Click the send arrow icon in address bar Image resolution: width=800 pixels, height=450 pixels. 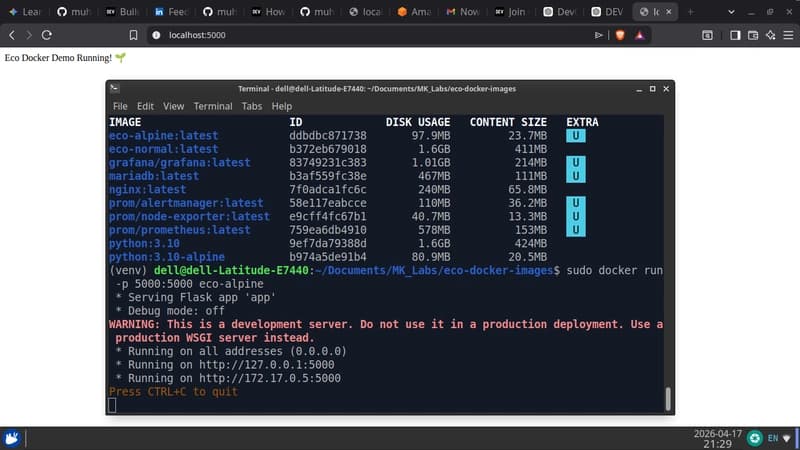(x=598, y=35)
